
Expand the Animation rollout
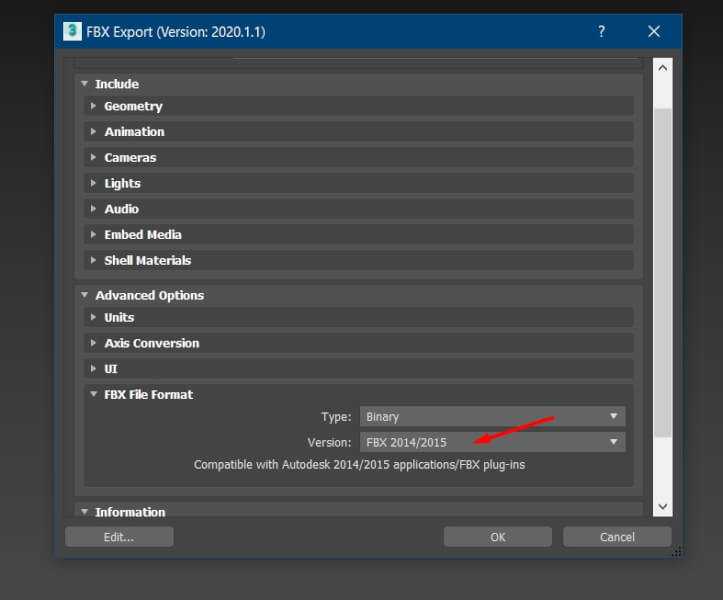358,132
